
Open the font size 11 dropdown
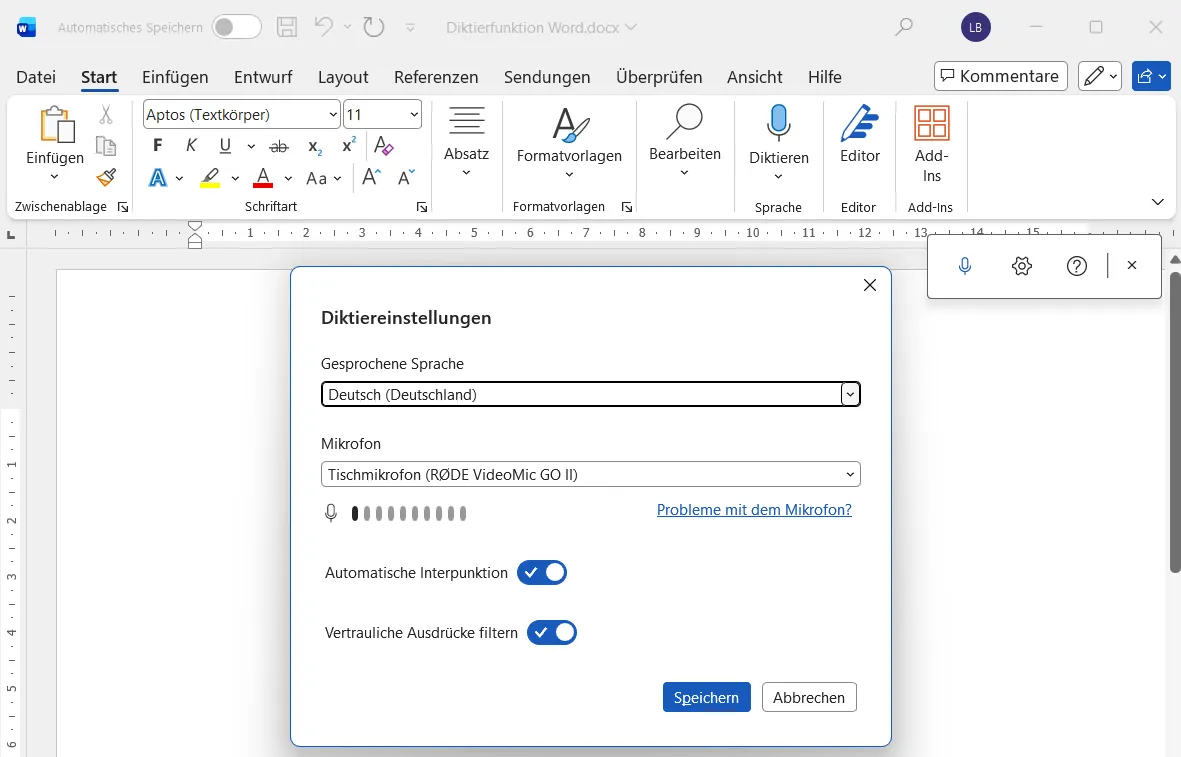pyautogui.click(x=414, y=114)
